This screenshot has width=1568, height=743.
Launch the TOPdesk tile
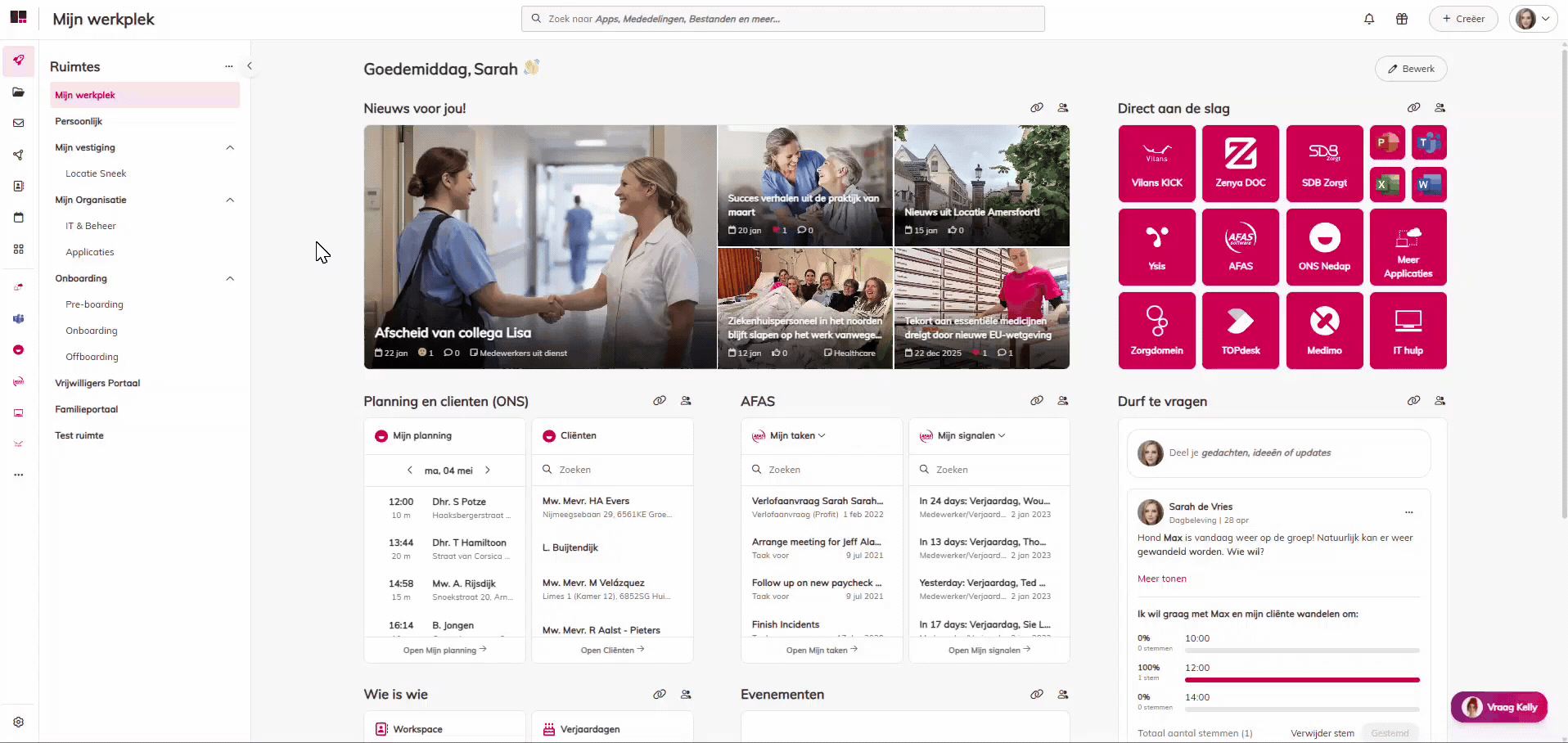click(x=1240, y=331)
